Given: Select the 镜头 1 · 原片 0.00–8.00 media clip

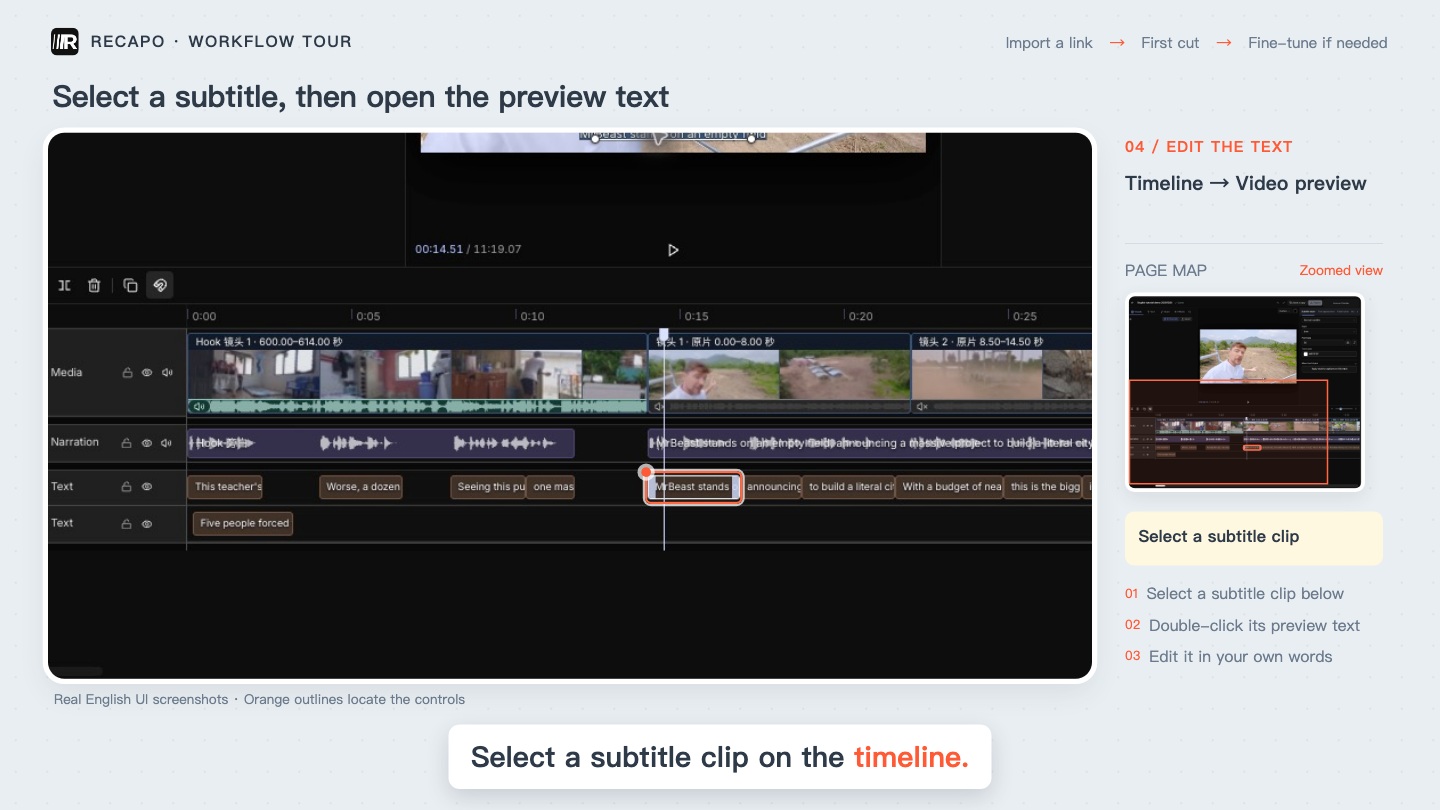Looking at the screenshot, I should 780,373.
